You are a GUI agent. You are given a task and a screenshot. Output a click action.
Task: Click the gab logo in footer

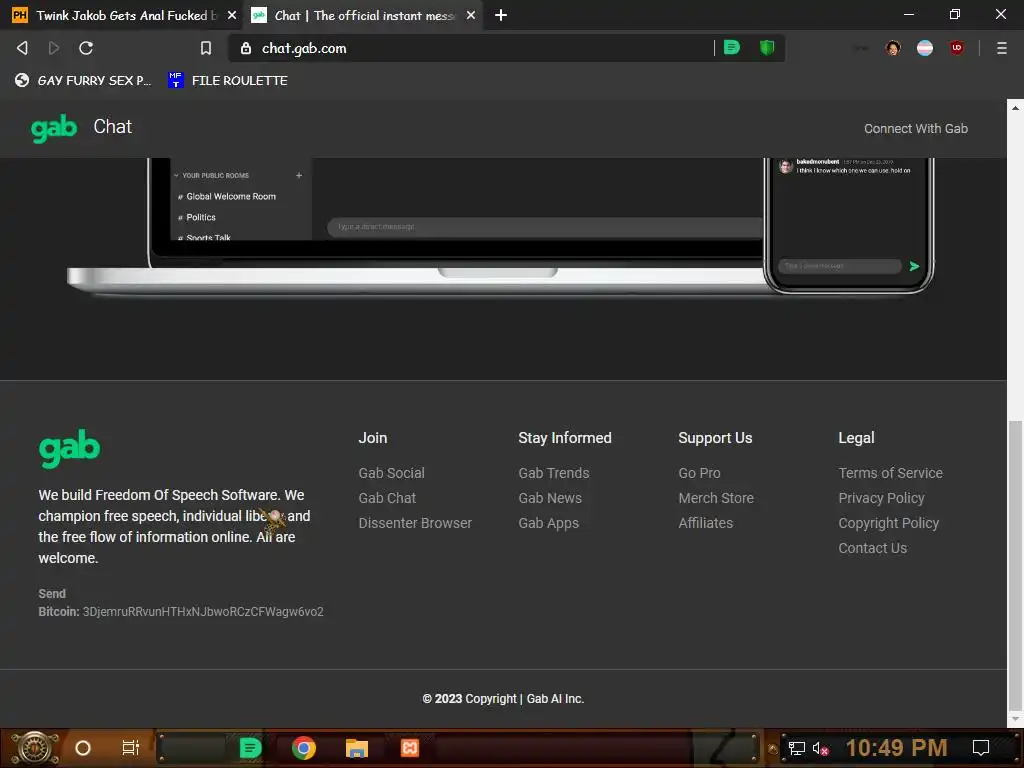point(69,449)
